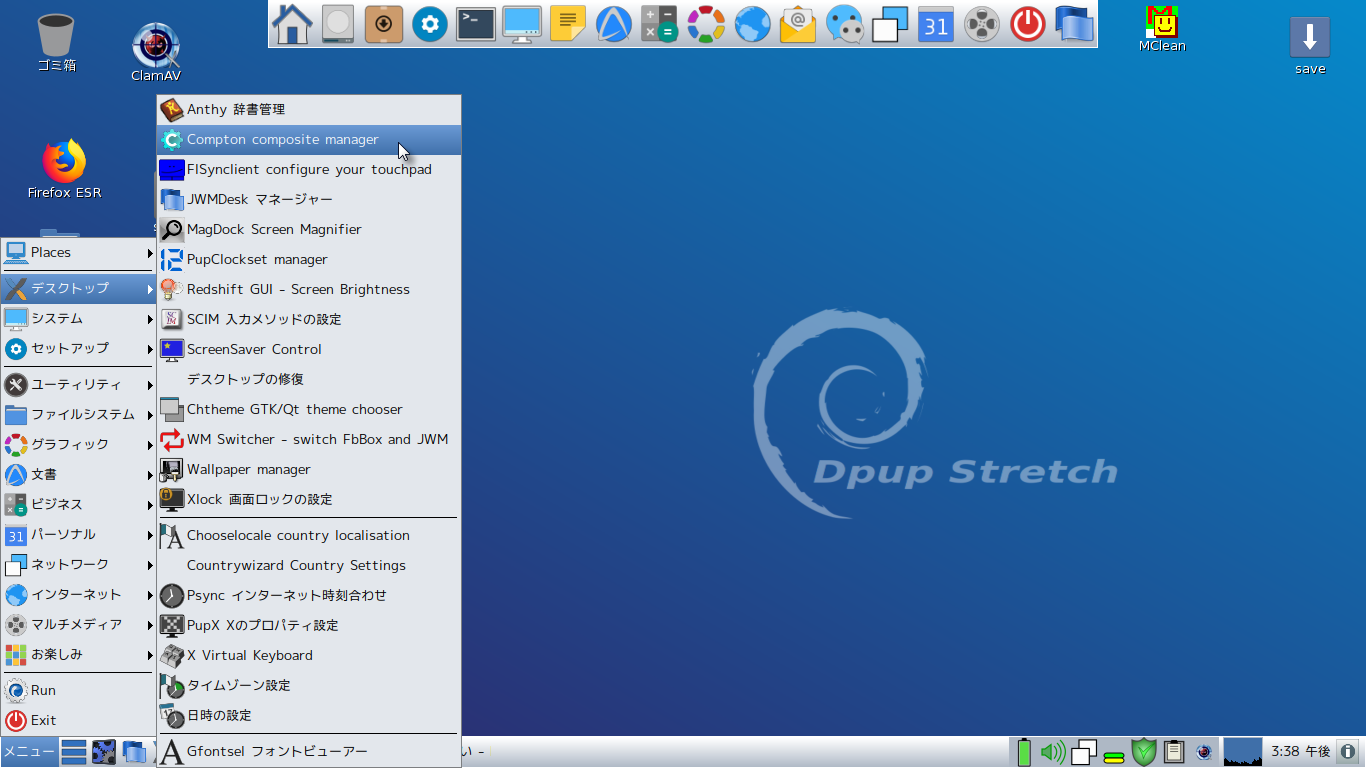The width and height of the screenshot is (1366, 768).
Task: Expand the インターネット submenu
Action: pyautogui.click(x=78, y=594)
